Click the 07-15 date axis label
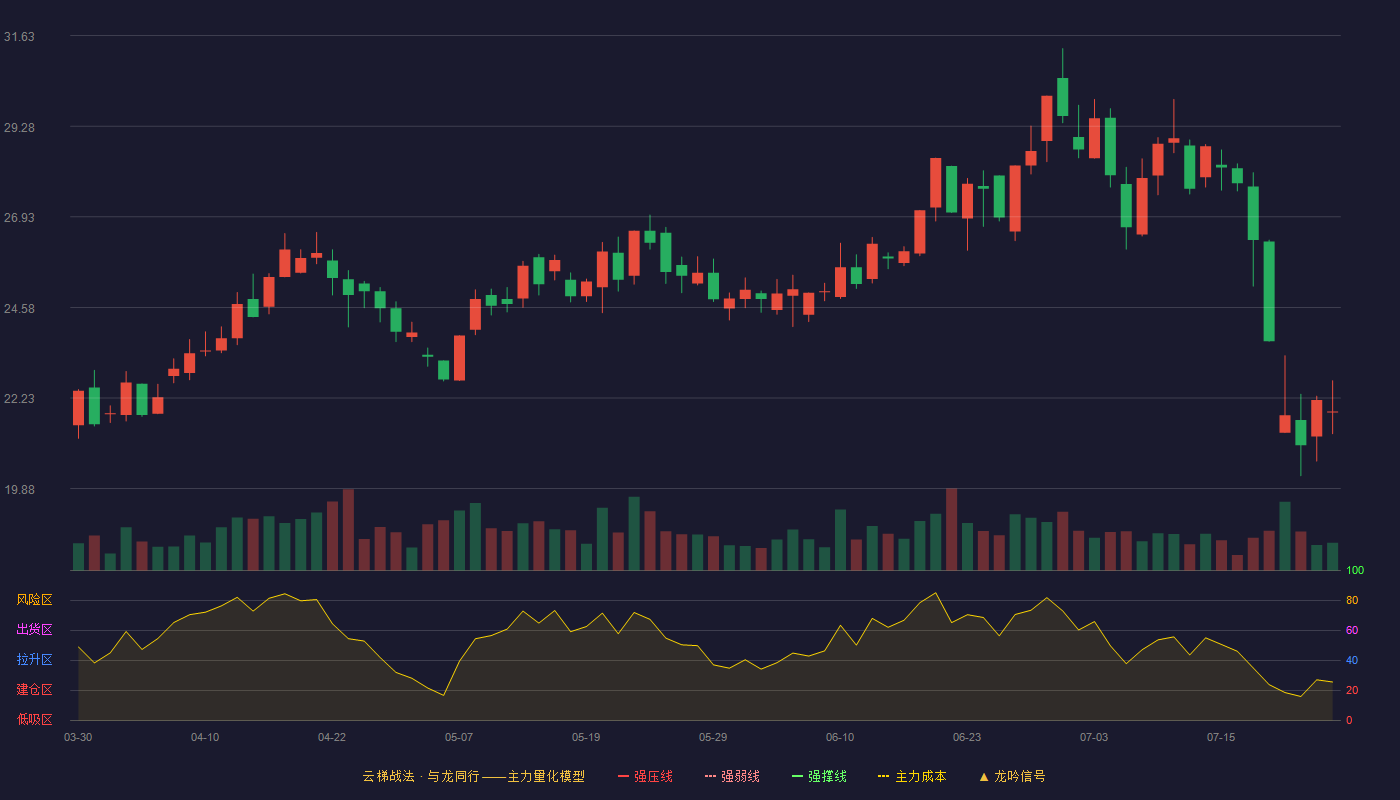The width and height of the screenshot is (1400, 800). tap(1221, 737)
